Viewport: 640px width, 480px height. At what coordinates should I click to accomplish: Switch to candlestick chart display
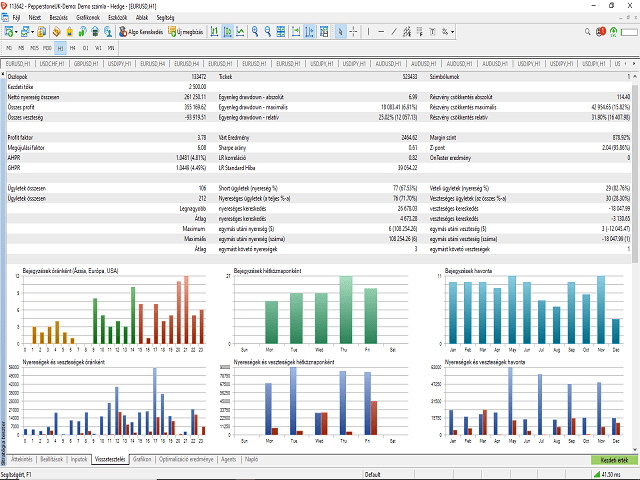coord(227,32)
